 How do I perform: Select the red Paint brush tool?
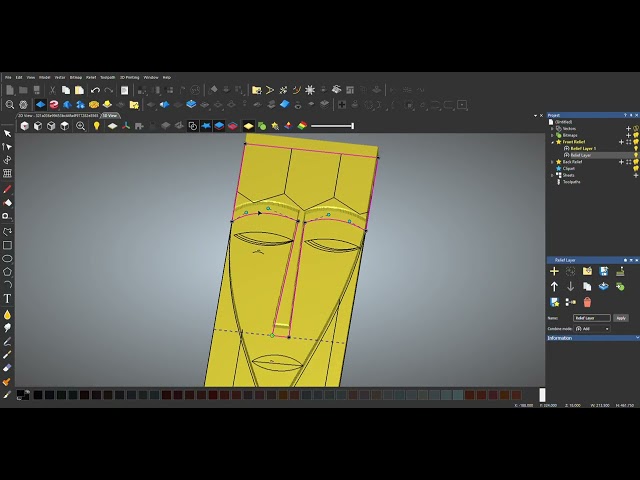7,189
